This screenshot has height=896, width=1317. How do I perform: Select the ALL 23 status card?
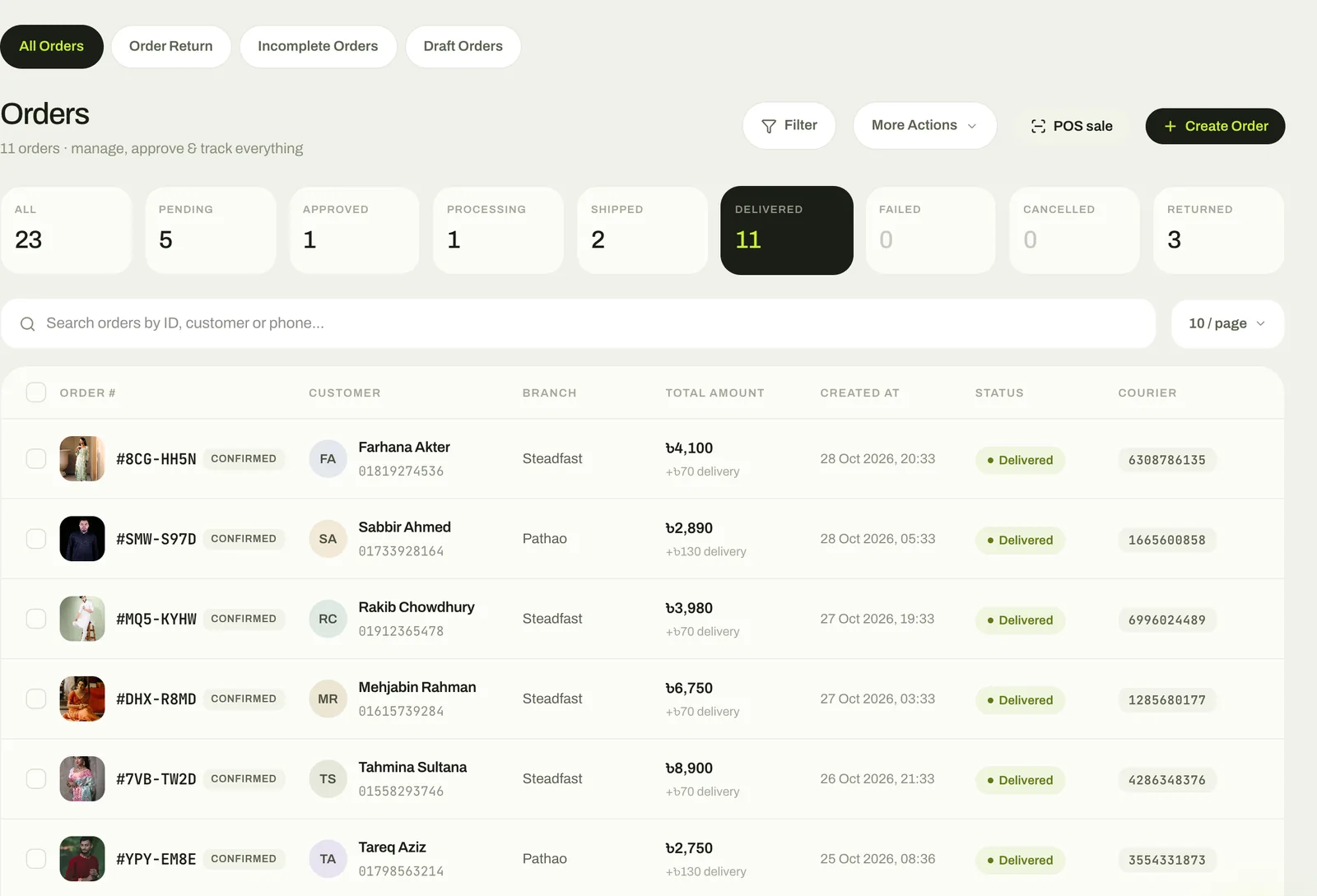(x=66, y=230)
